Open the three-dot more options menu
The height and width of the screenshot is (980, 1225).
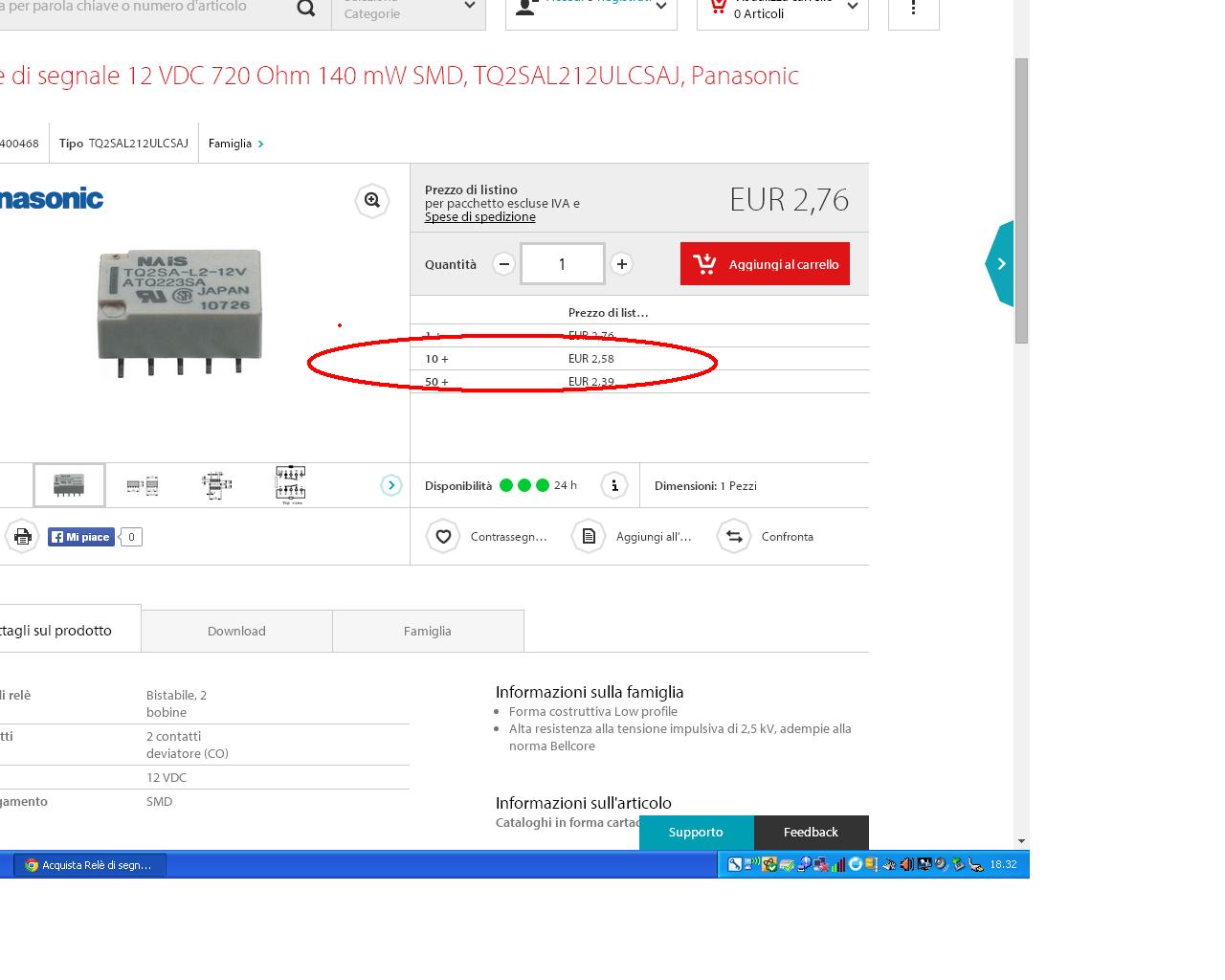pos(914,10)
